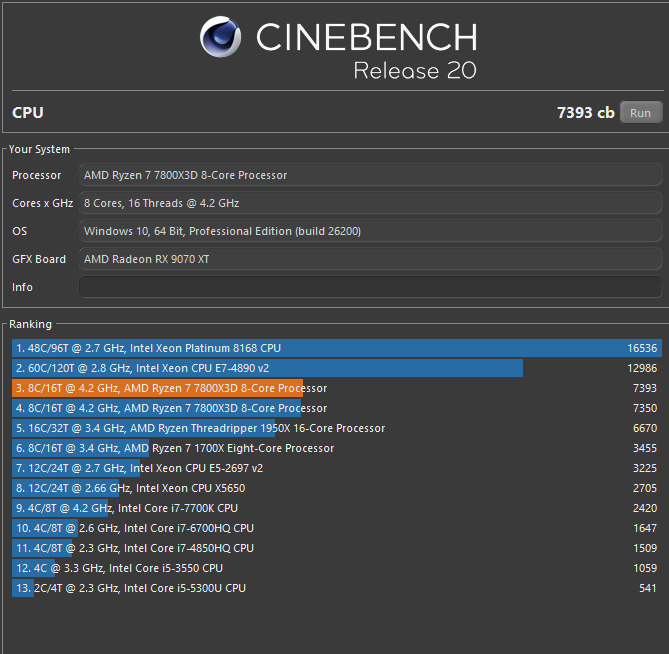Image resolution: width=669 pixels, height=654 pixels.
Task: Click the Cores x GHz value field
Action: coord(369,203)
